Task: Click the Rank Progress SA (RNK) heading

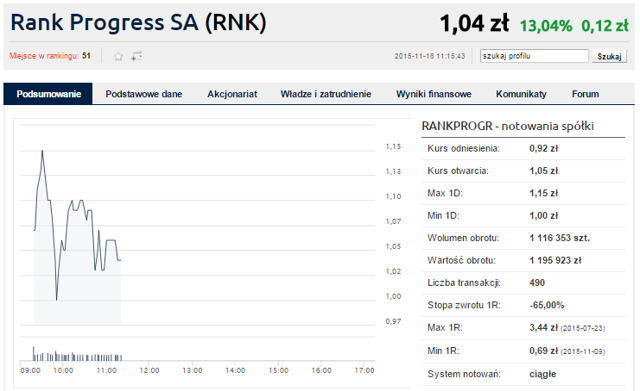Action: point(138,22)
